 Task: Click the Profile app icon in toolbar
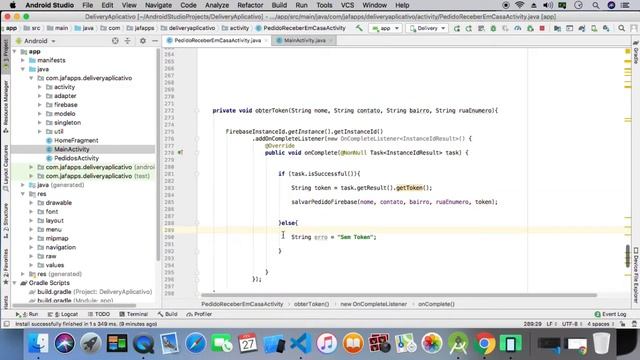[518, 28]
